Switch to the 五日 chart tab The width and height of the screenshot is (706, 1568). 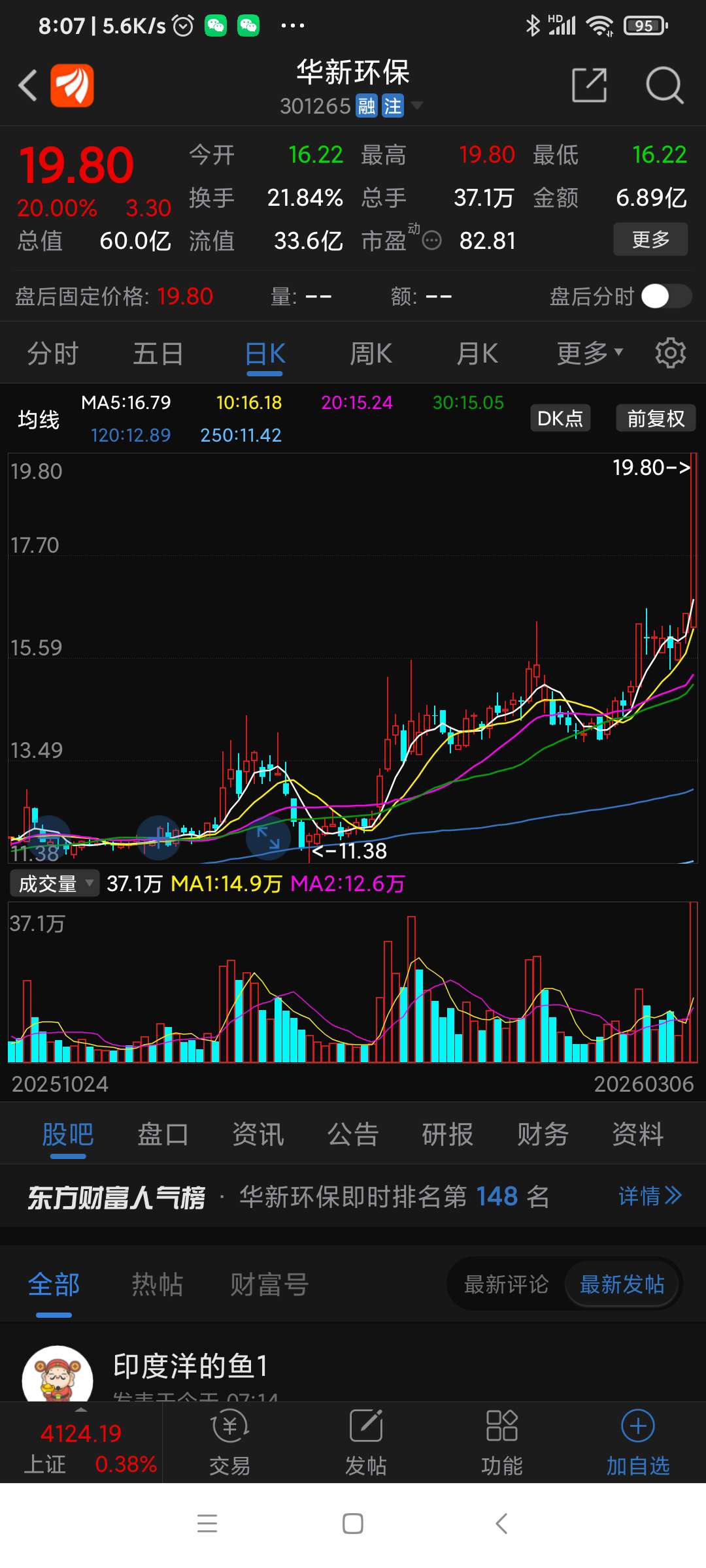[159, 353]
